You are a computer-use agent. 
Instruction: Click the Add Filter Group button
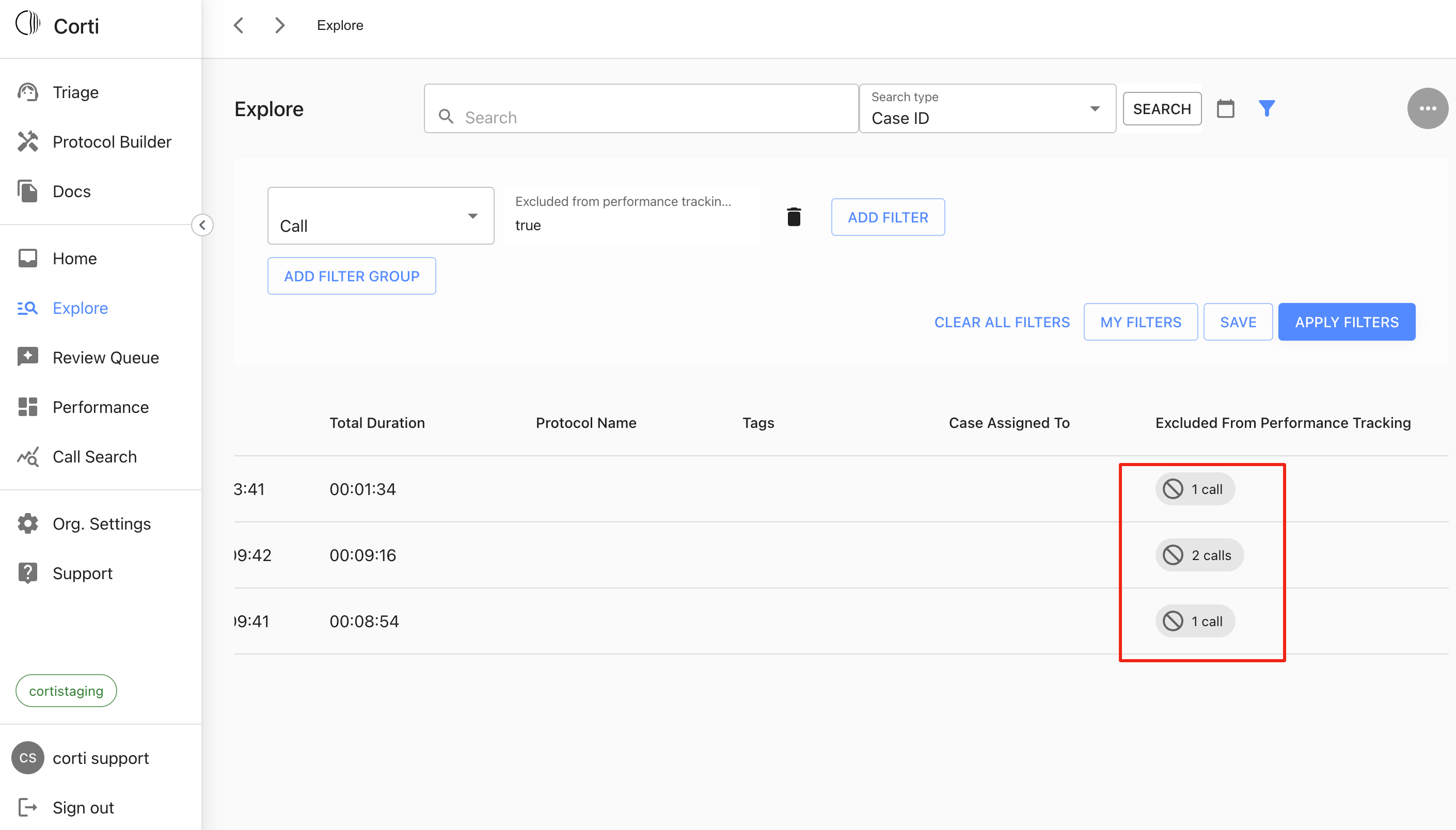click(351, 276)
